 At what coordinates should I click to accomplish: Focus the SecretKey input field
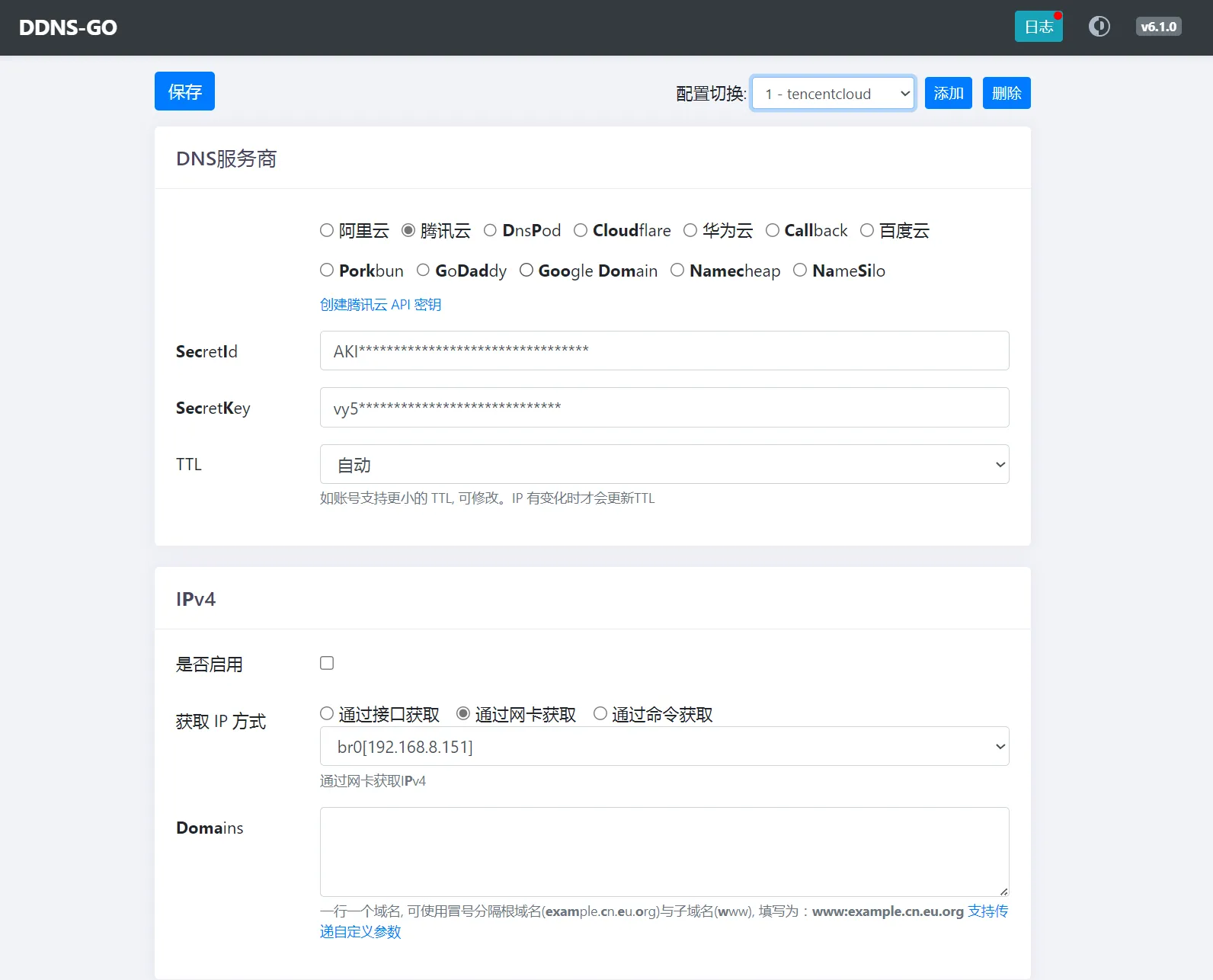tap(664, 408)
